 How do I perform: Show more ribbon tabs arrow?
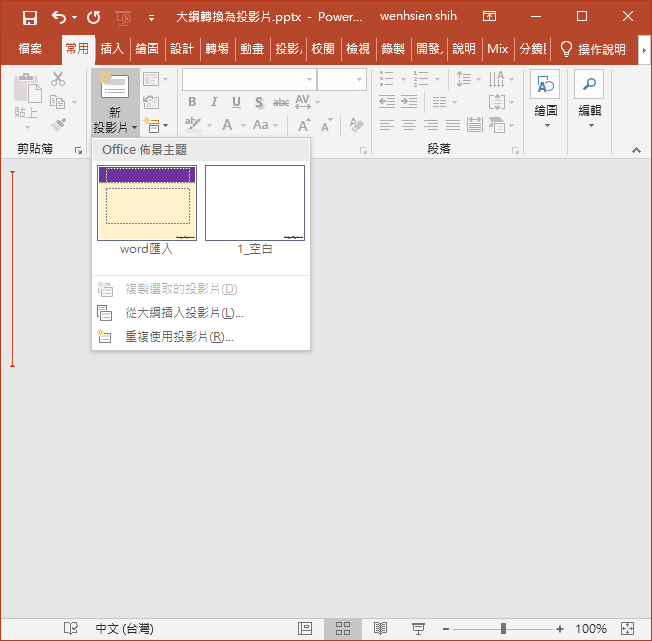point(644,50)
